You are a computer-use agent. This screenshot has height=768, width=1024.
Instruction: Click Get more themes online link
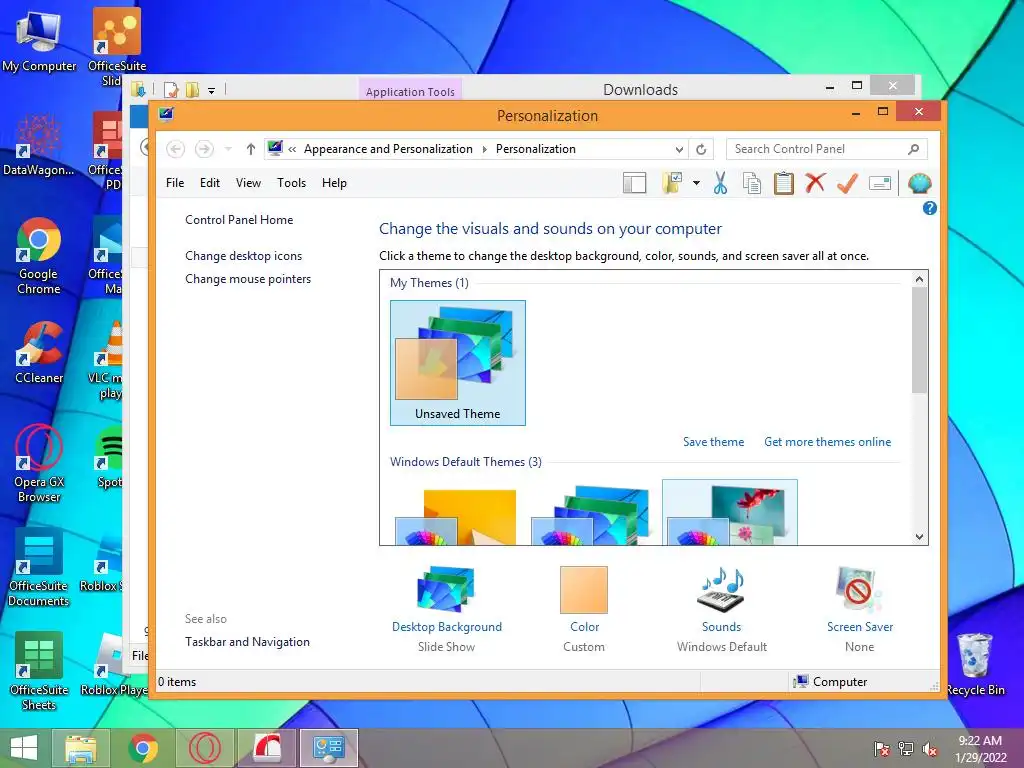[x=827, y=442]
